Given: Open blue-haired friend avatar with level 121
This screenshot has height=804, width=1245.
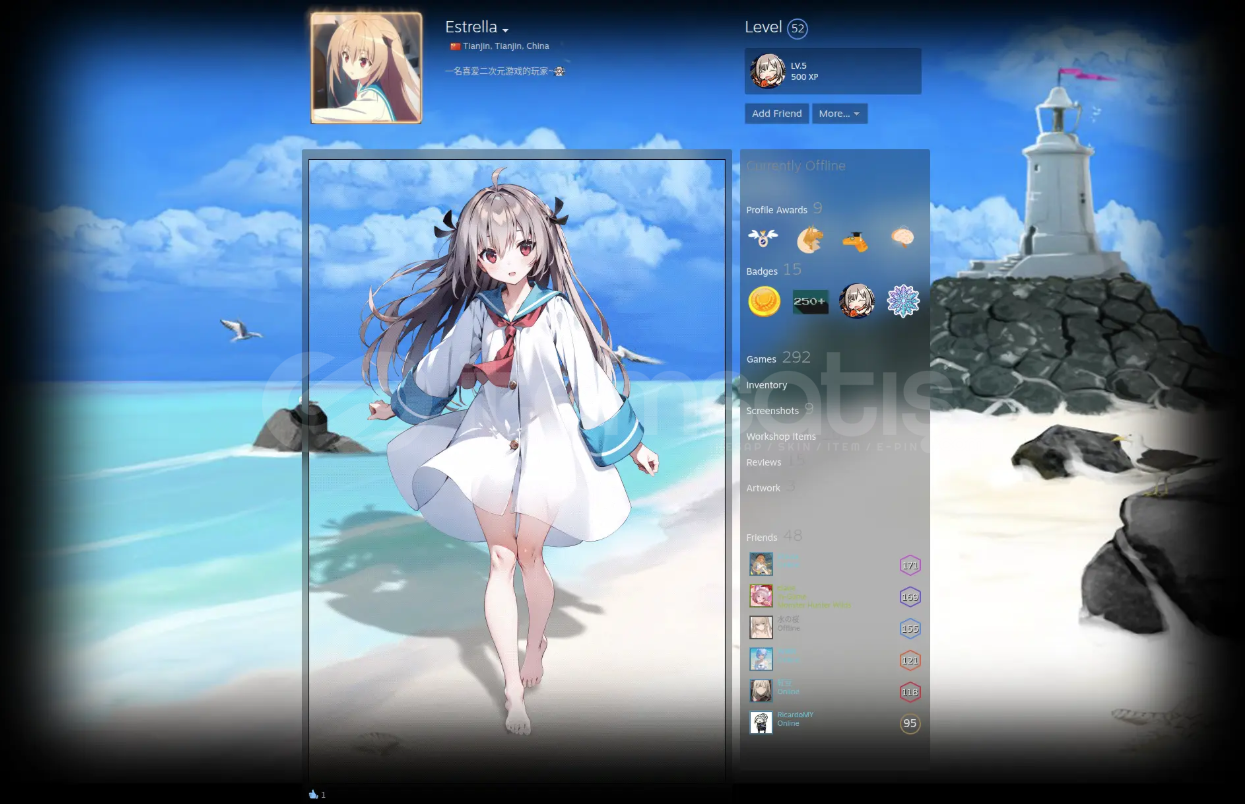Looking at the screenshot, I should point(761,659).
